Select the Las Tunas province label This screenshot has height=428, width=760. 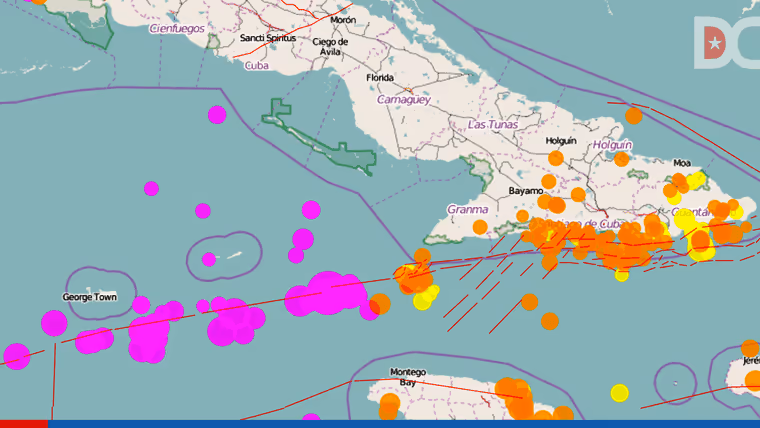[x=493, y=125]
